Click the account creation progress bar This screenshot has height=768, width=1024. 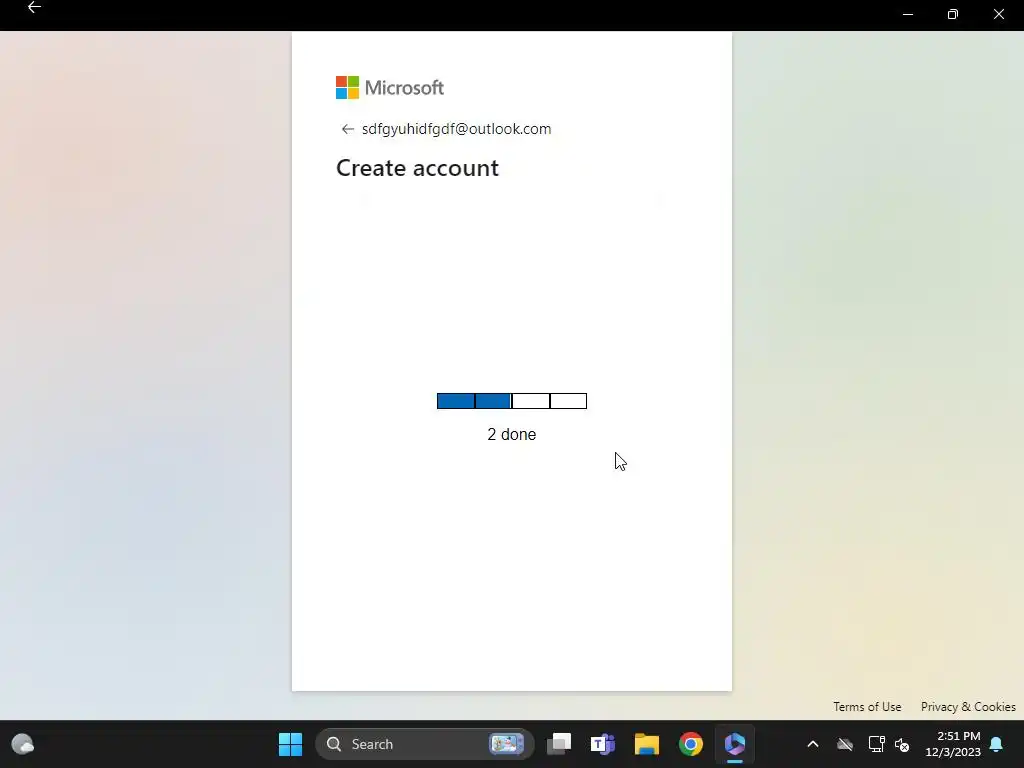pyautogui.click(x=512, y=401)
